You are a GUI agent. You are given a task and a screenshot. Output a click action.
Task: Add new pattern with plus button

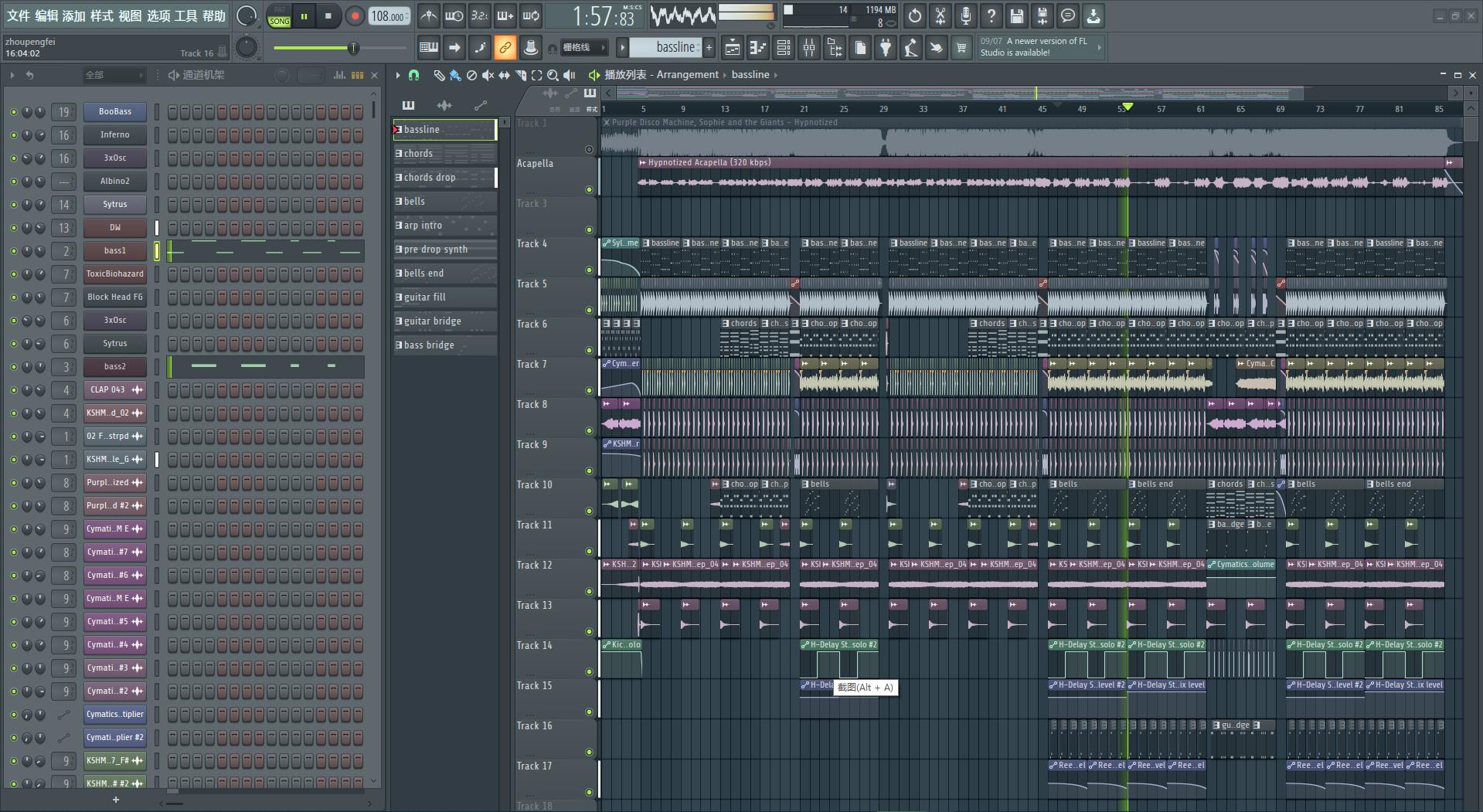pos(709,48)
